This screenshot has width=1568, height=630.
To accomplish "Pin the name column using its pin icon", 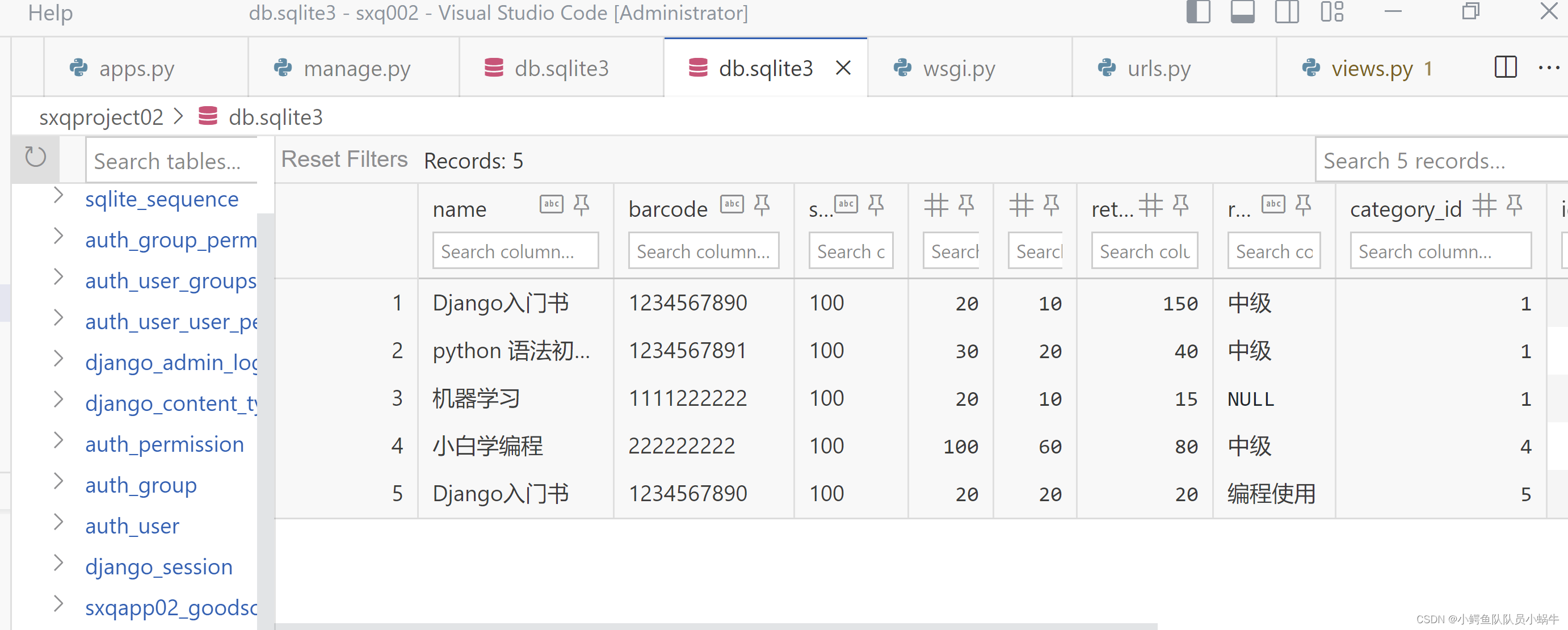I will pyautogui.click(x=582, y=204).
